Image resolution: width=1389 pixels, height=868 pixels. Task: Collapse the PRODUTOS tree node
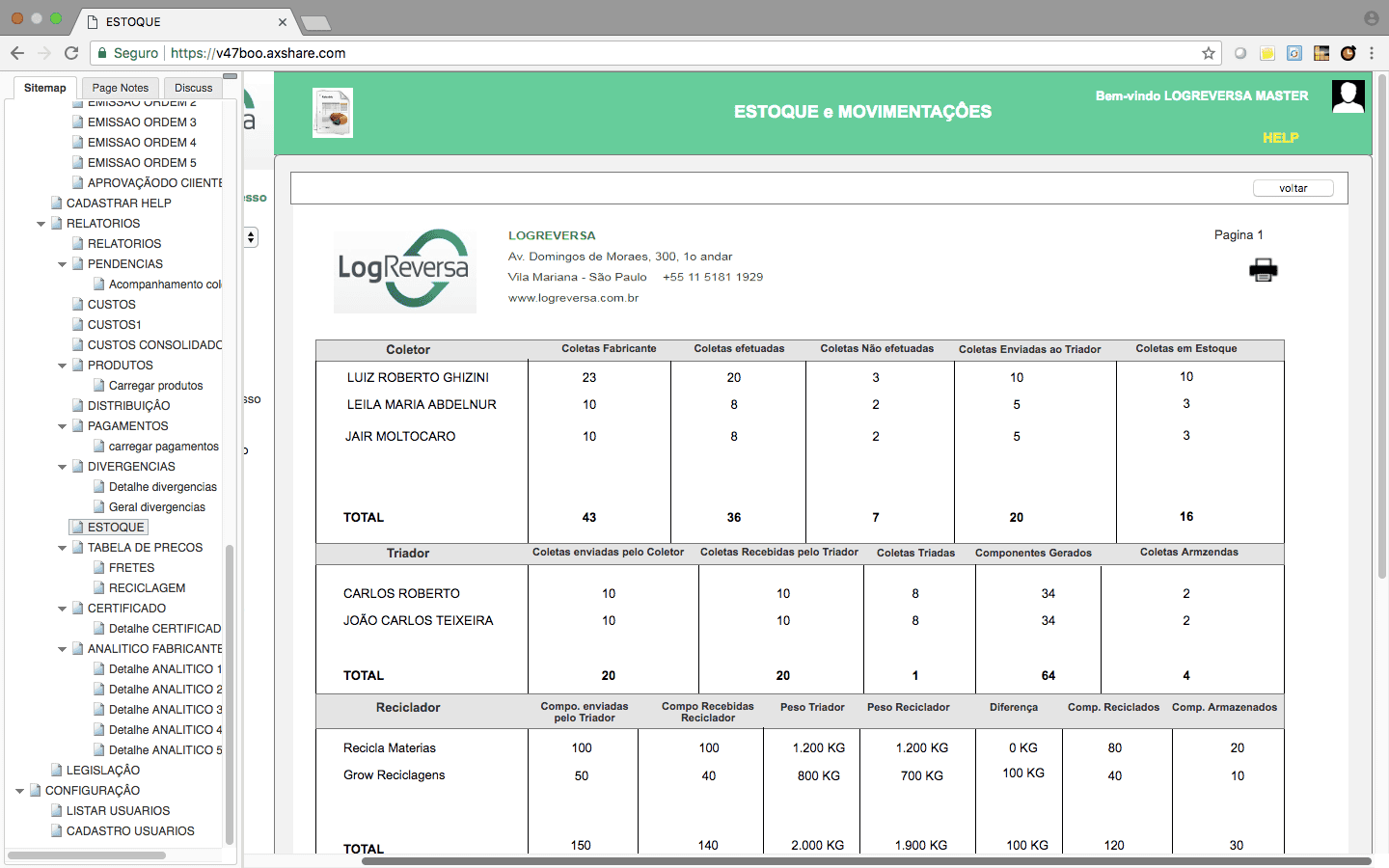(63, 366)
